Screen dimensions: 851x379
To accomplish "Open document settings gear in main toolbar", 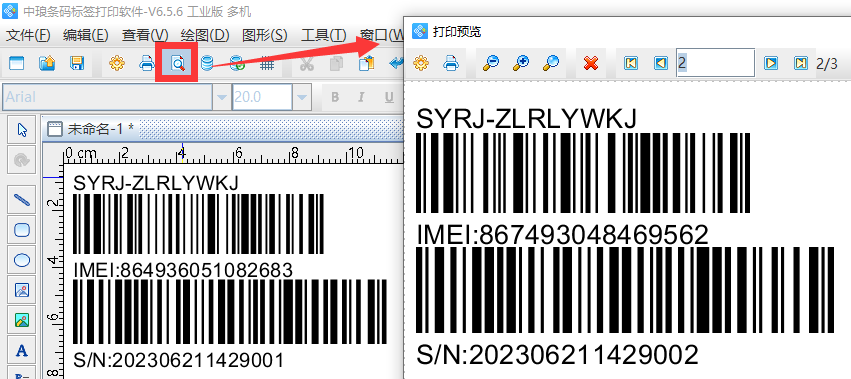I will point(116,64).
